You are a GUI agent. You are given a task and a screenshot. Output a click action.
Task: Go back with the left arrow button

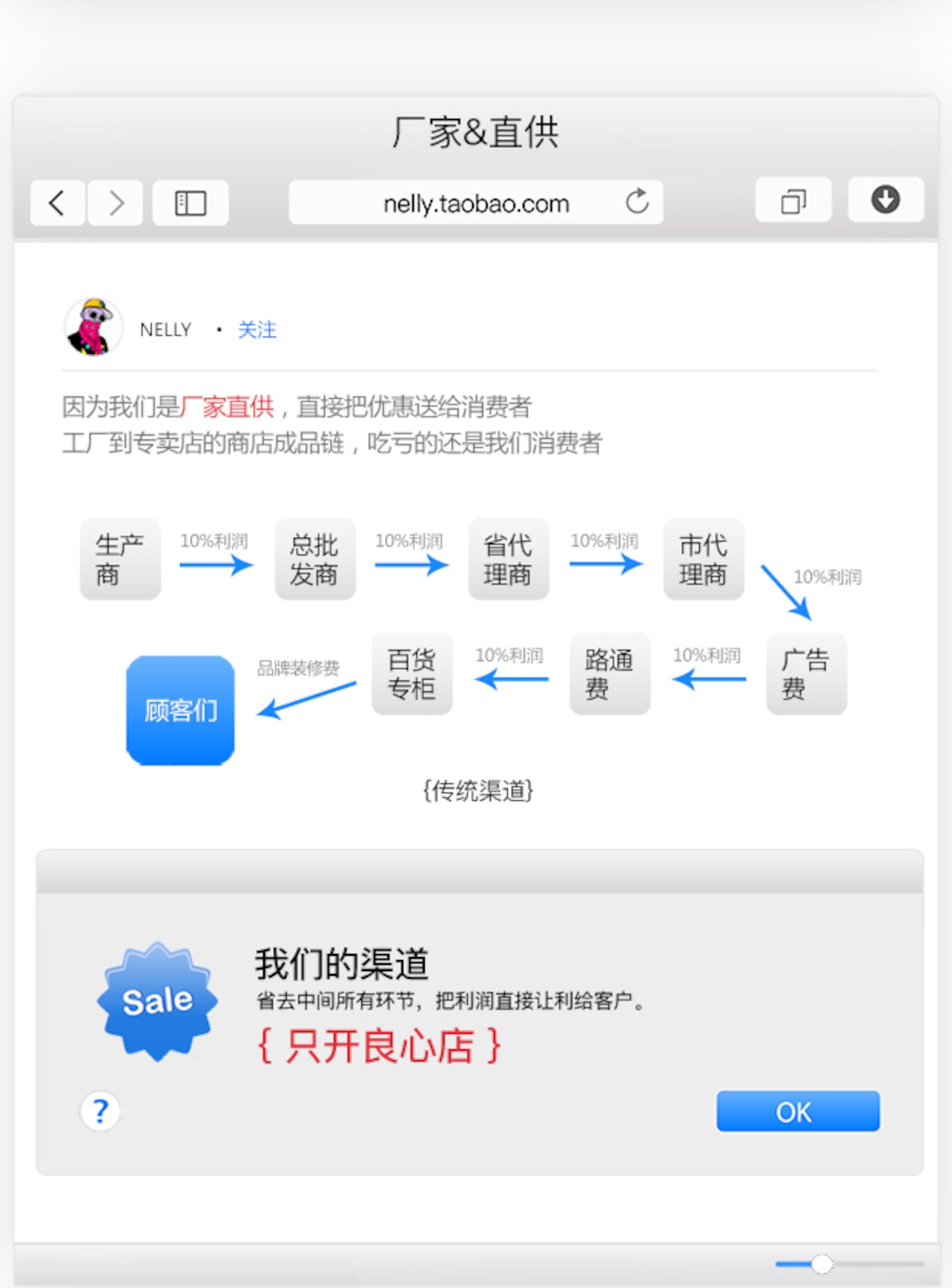click(57, 202)
